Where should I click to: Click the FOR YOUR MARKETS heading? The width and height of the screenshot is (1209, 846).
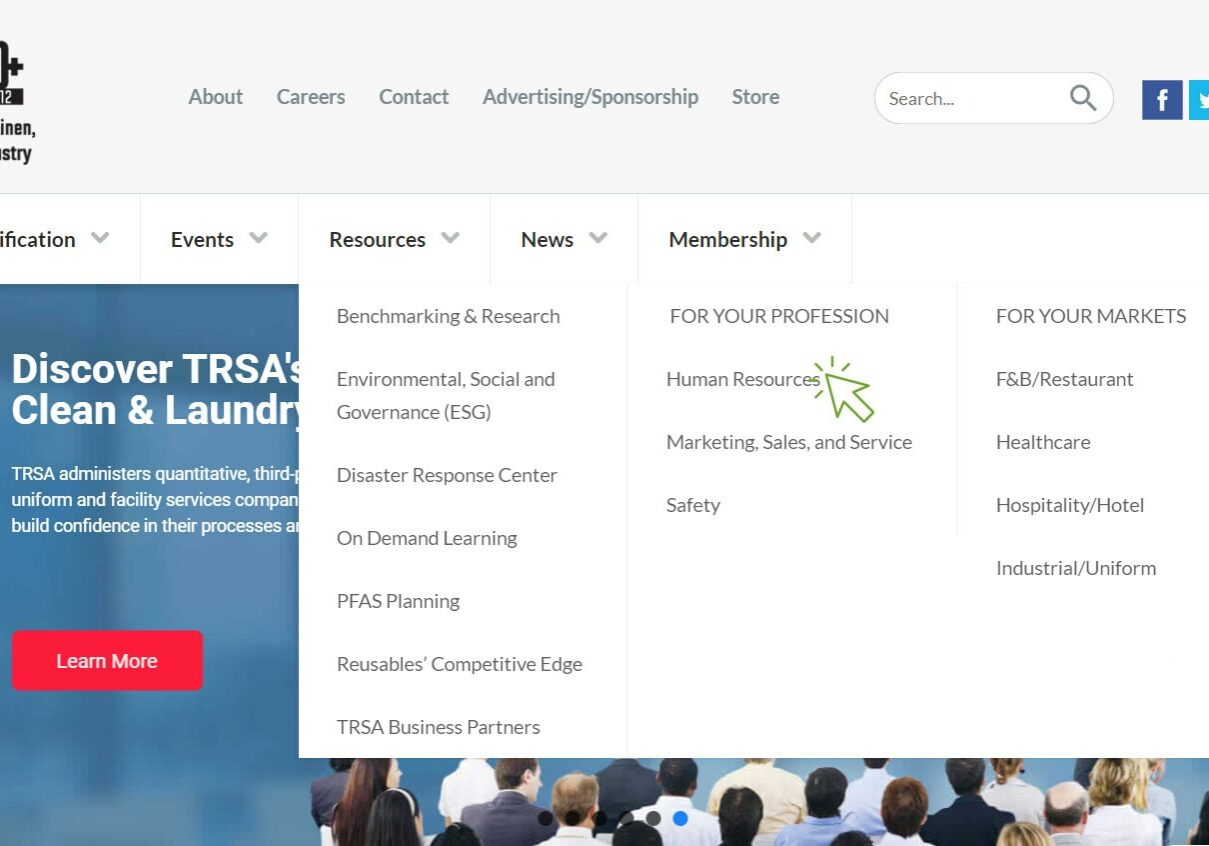pyautogui.click(x=1091, y=316)
